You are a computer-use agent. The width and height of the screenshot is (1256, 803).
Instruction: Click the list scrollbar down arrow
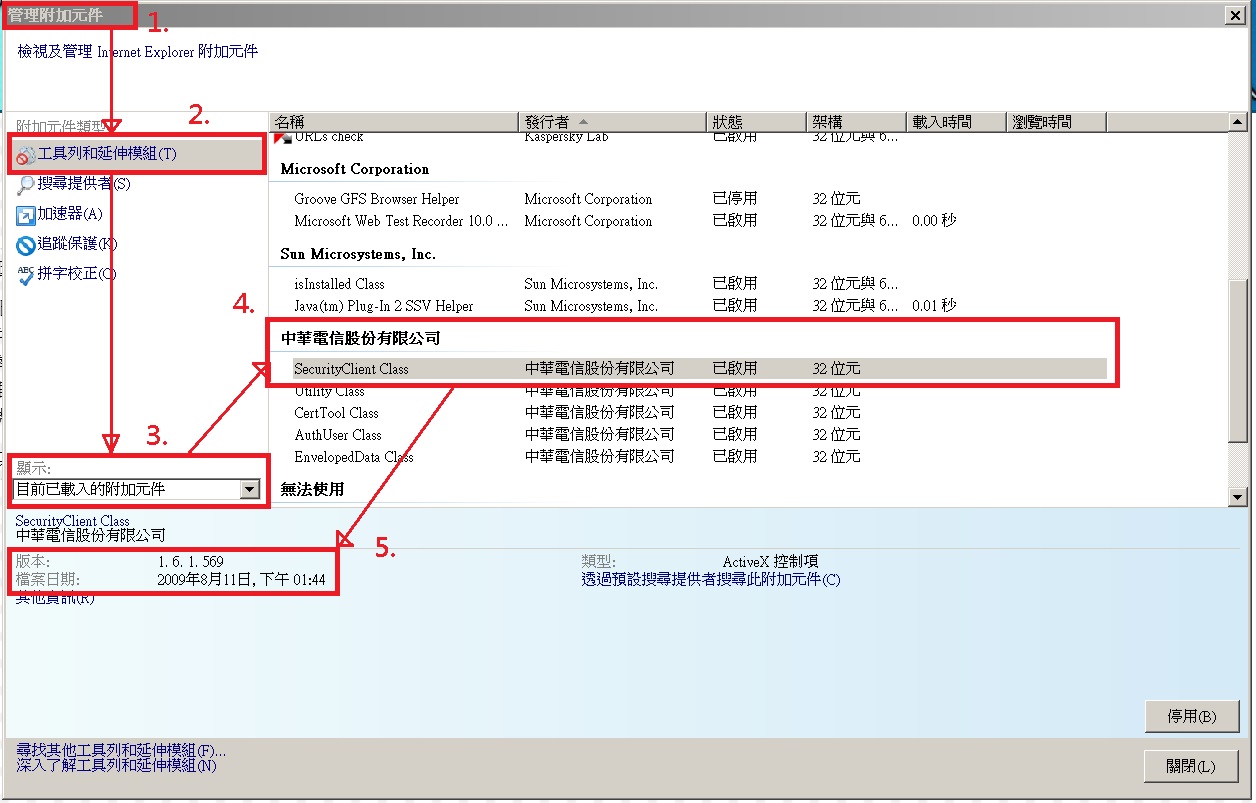point(1238,497)
